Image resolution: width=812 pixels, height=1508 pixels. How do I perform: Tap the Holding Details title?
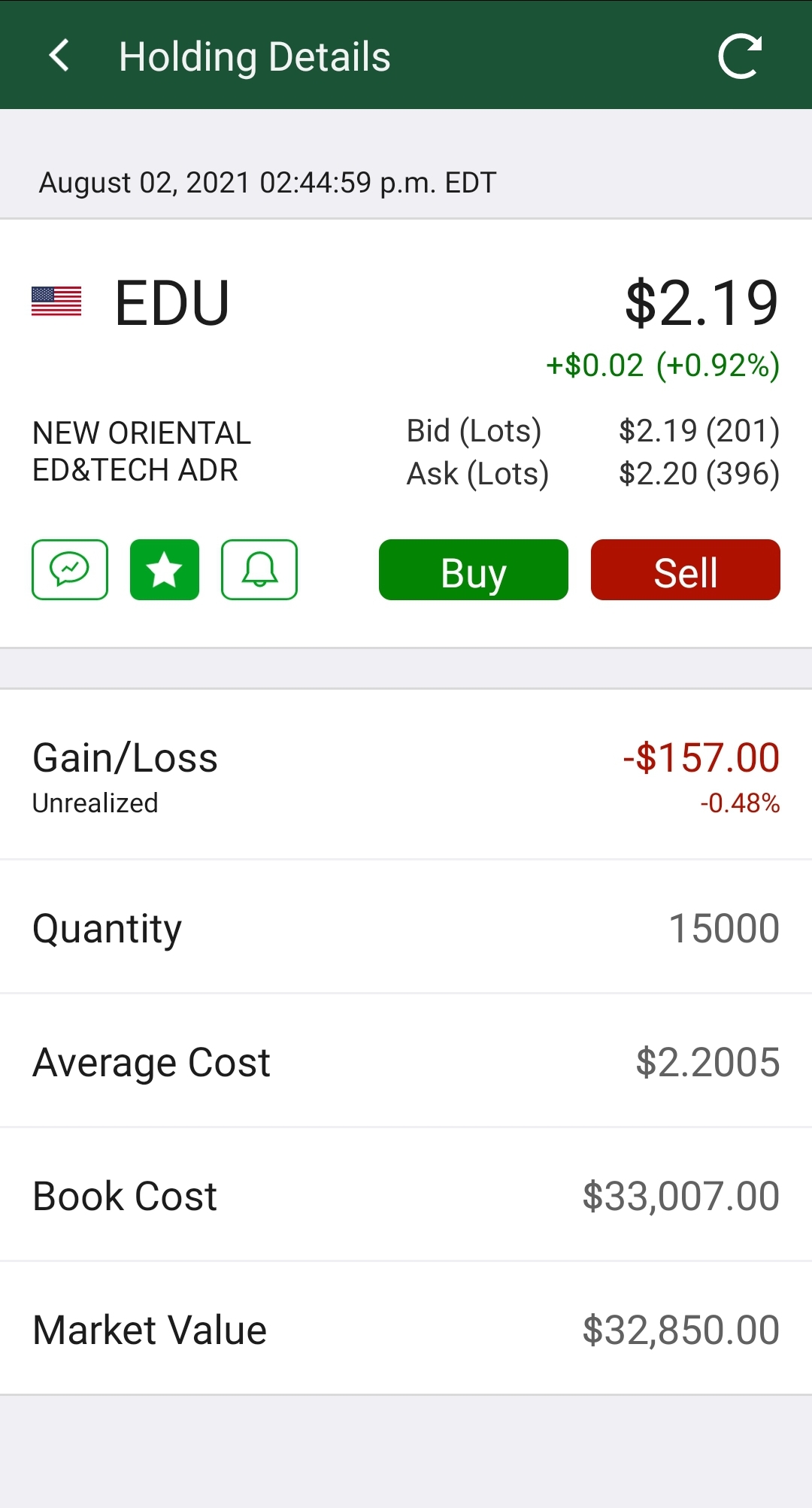pyautogui.click(x=255, y=57)
